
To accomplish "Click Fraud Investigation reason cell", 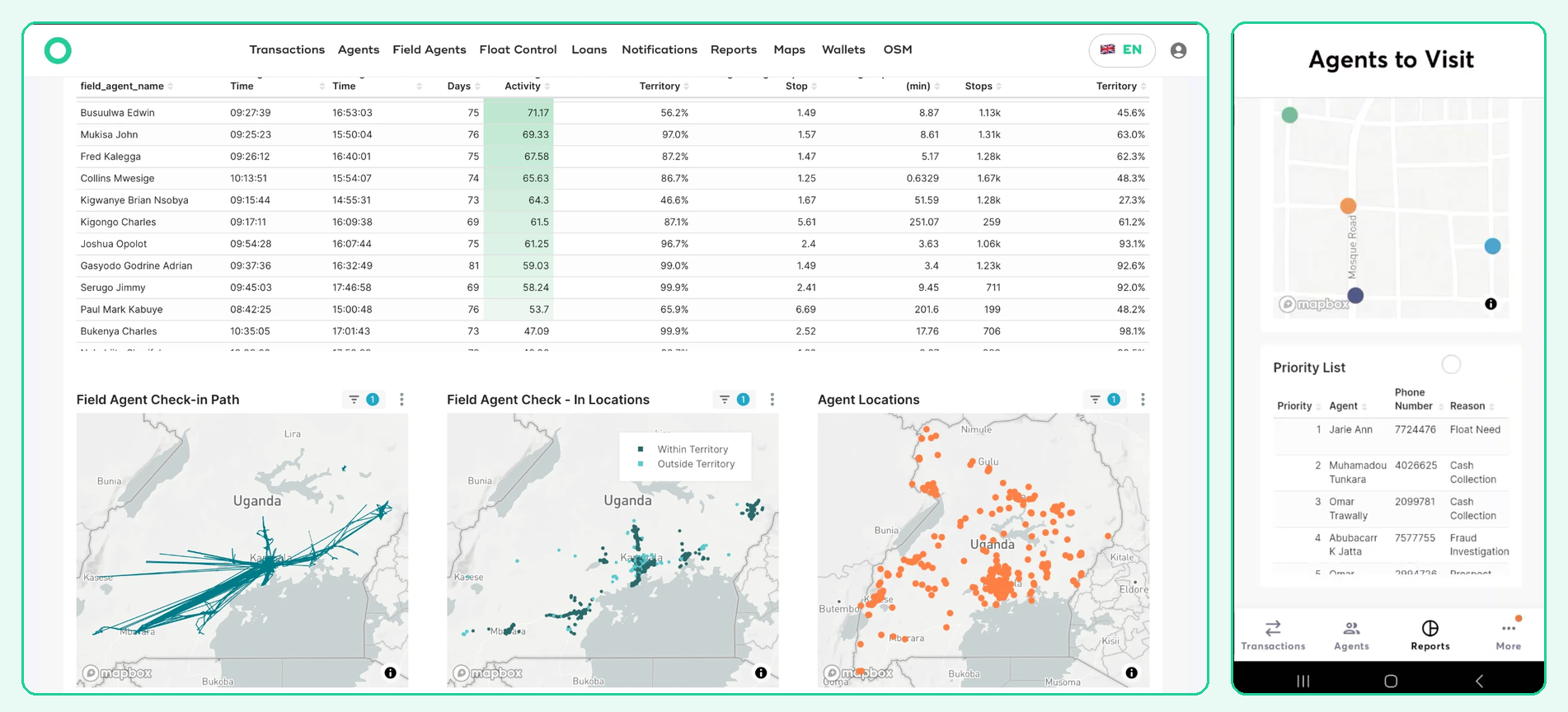I will [x=1479, y=545].
